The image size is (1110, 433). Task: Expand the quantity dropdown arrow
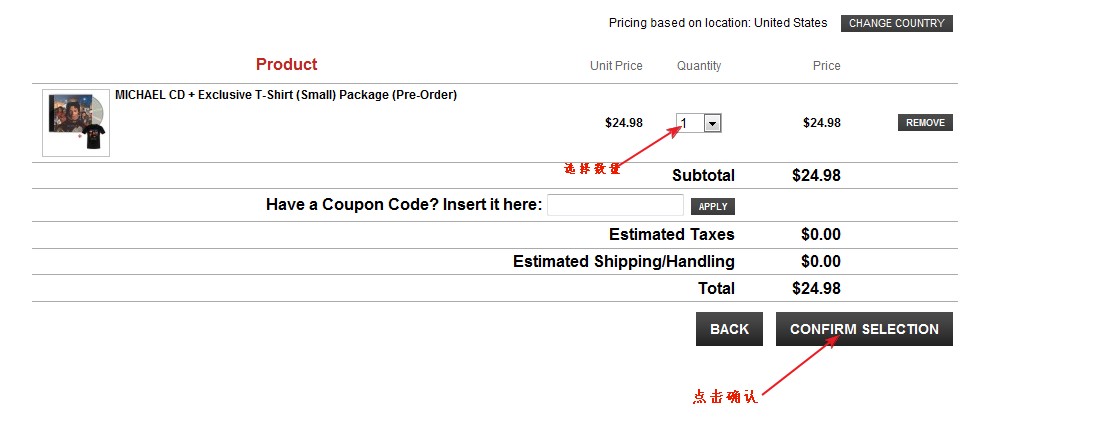coord(712,123)
